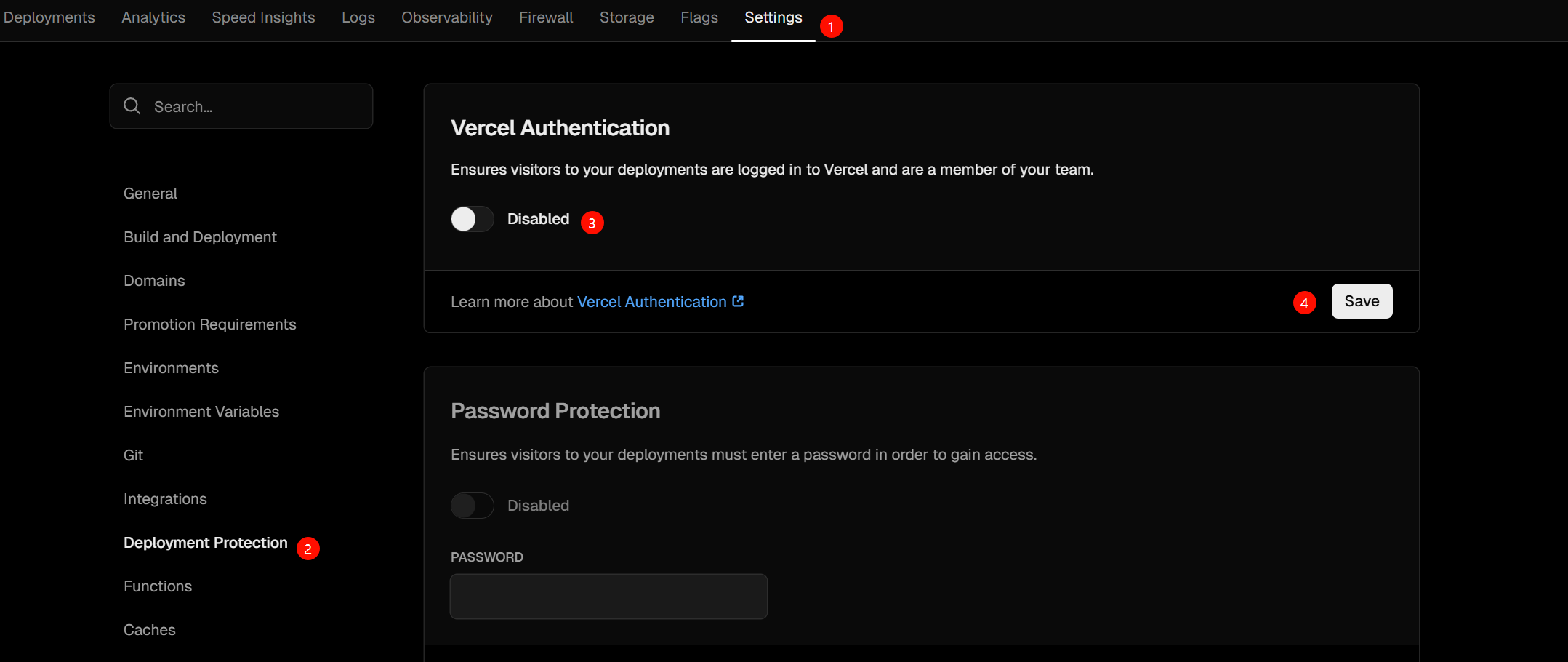Open the Domains settings page
The width and height of the screenshot is (1568, 662).
[154, 281]
